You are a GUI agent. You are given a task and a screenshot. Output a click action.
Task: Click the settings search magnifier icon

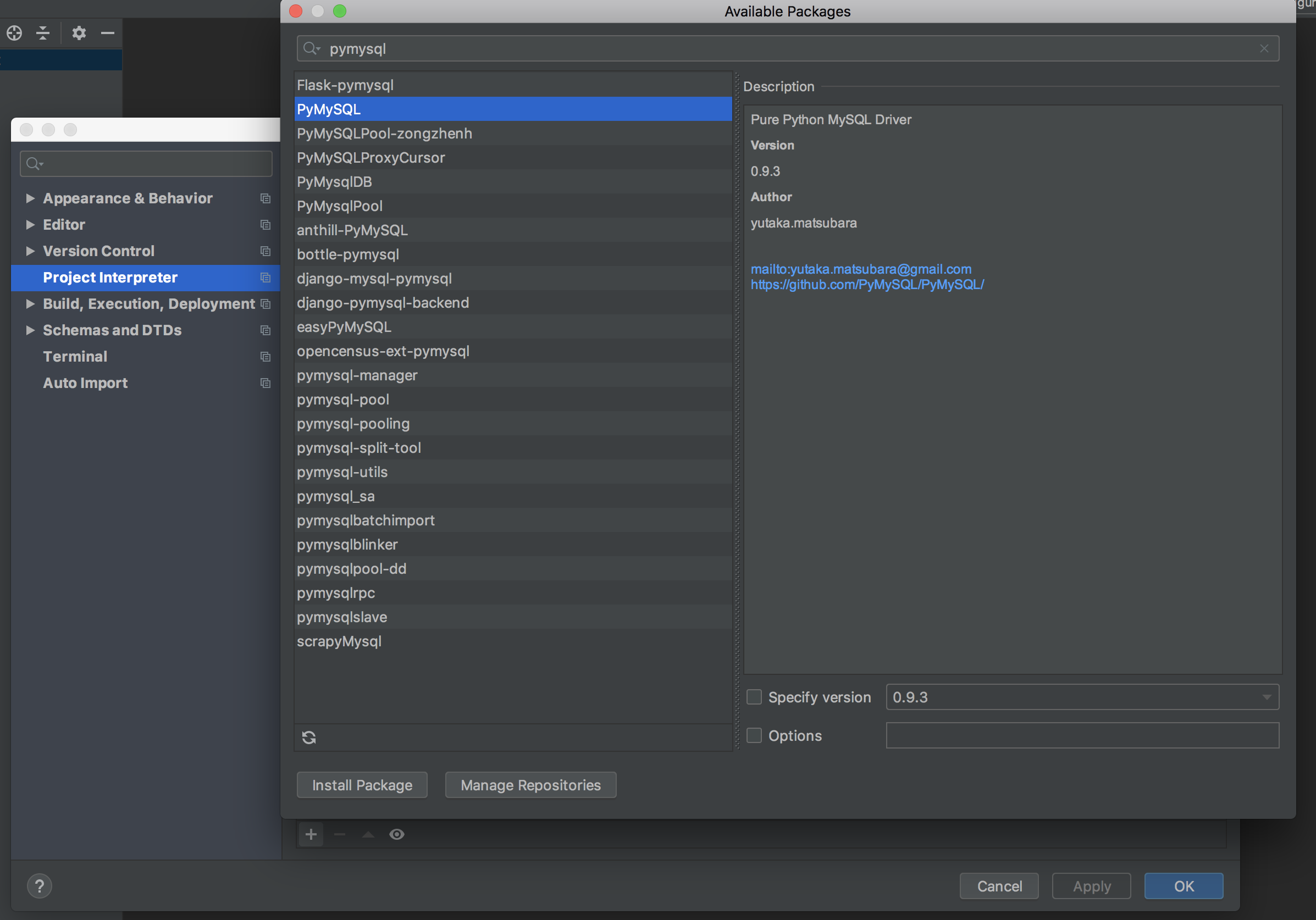[35, 164]
